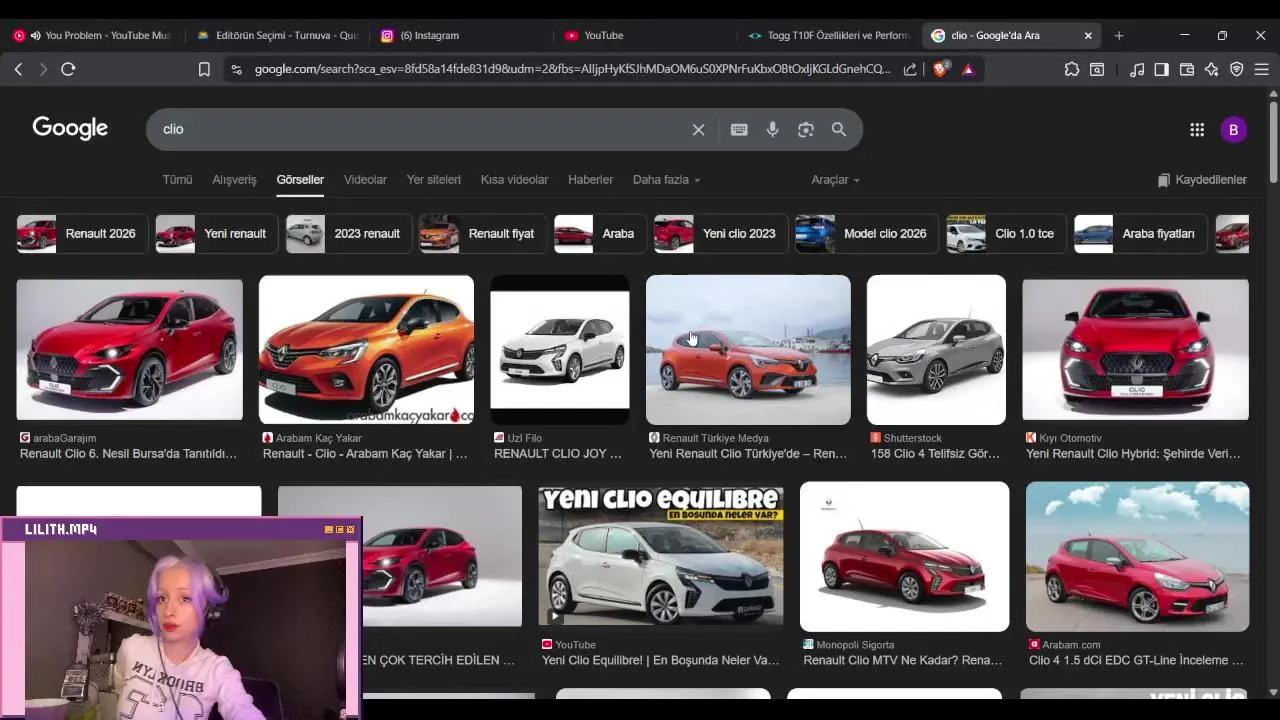This screenshot has height=720, width=1280.
Task: Switch to Editörün Seçimi Turnuva tab
Action: (x=277, y=35)
